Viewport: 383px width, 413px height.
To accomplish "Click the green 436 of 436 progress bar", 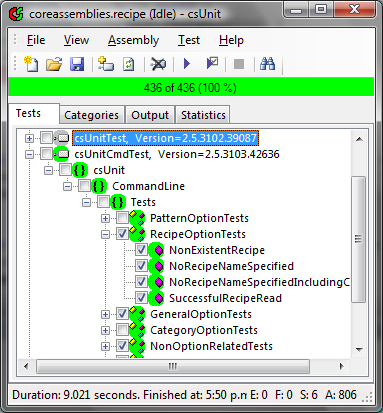I will (x=191, y=88).
